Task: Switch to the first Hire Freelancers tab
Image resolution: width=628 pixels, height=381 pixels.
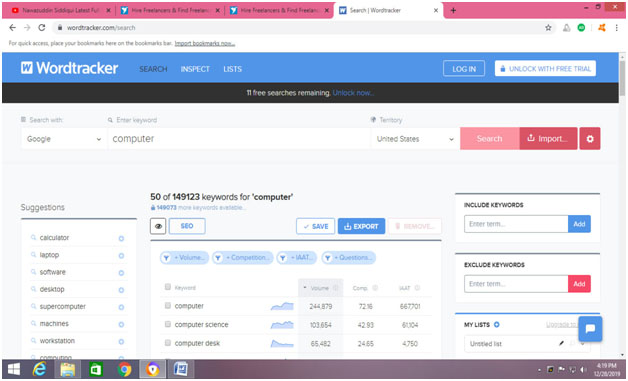Action: click(x=170, y=10)
